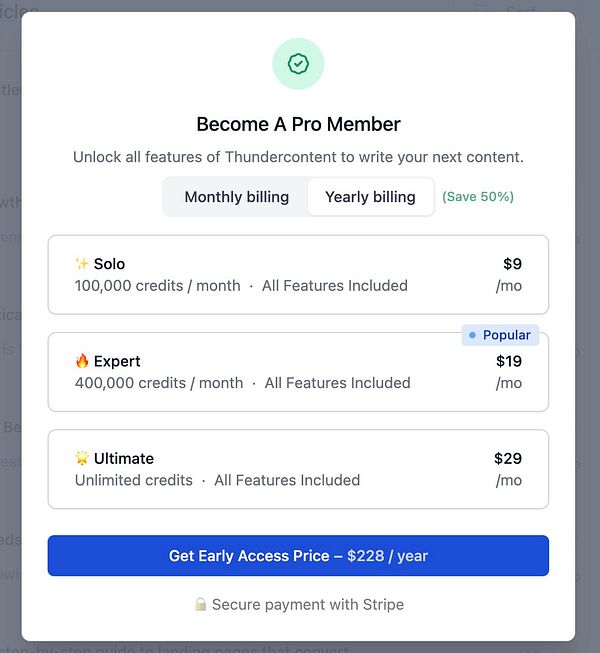
Task: Click the blue dot in Popular badge
Action: [x=473, y=335]
